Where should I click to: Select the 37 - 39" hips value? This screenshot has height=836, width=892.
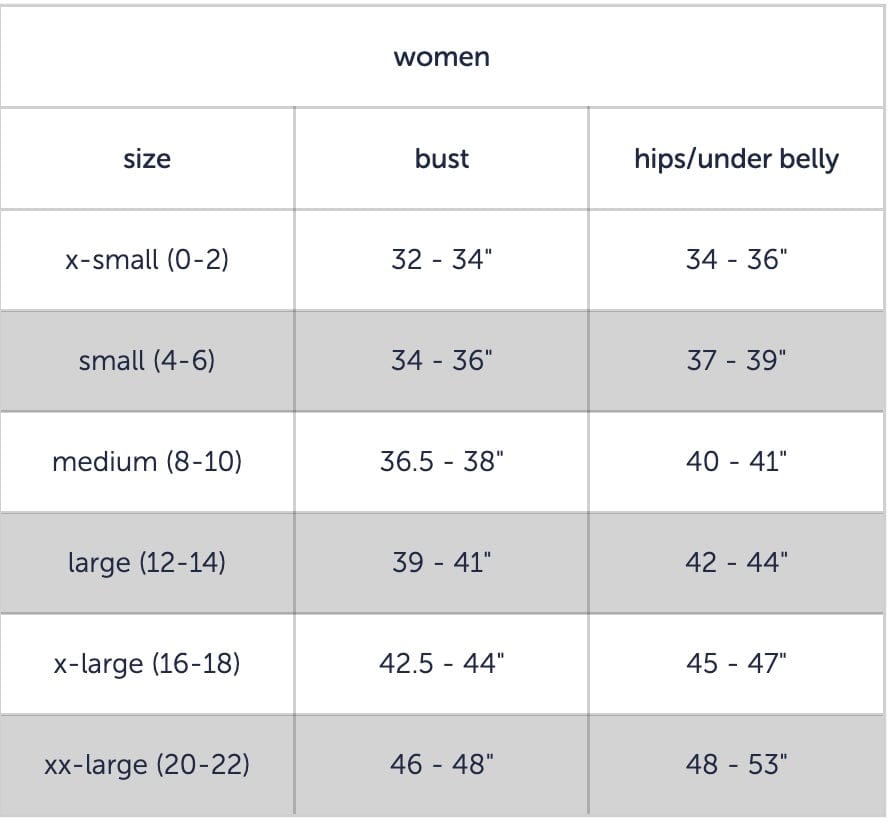pos(737,361)
